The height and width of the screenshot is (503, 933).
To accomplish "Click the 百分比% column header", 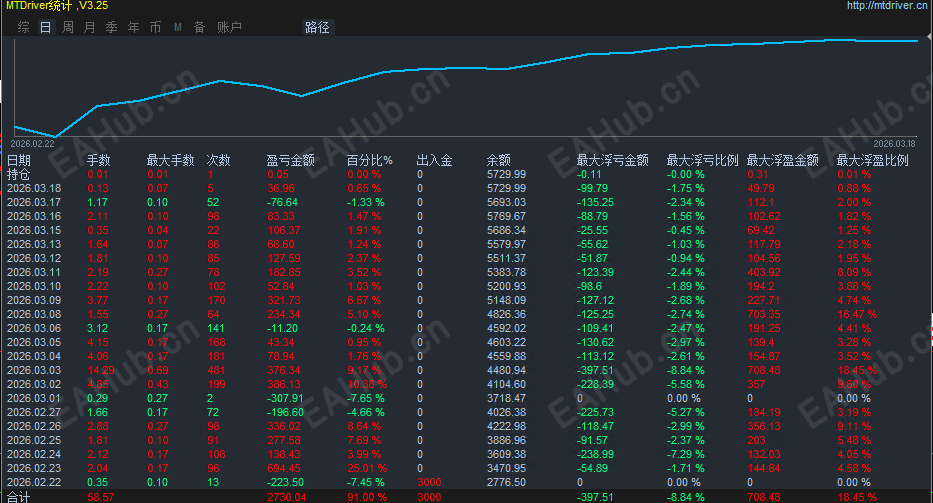I will pyautogui.click(x=370, y=160).
